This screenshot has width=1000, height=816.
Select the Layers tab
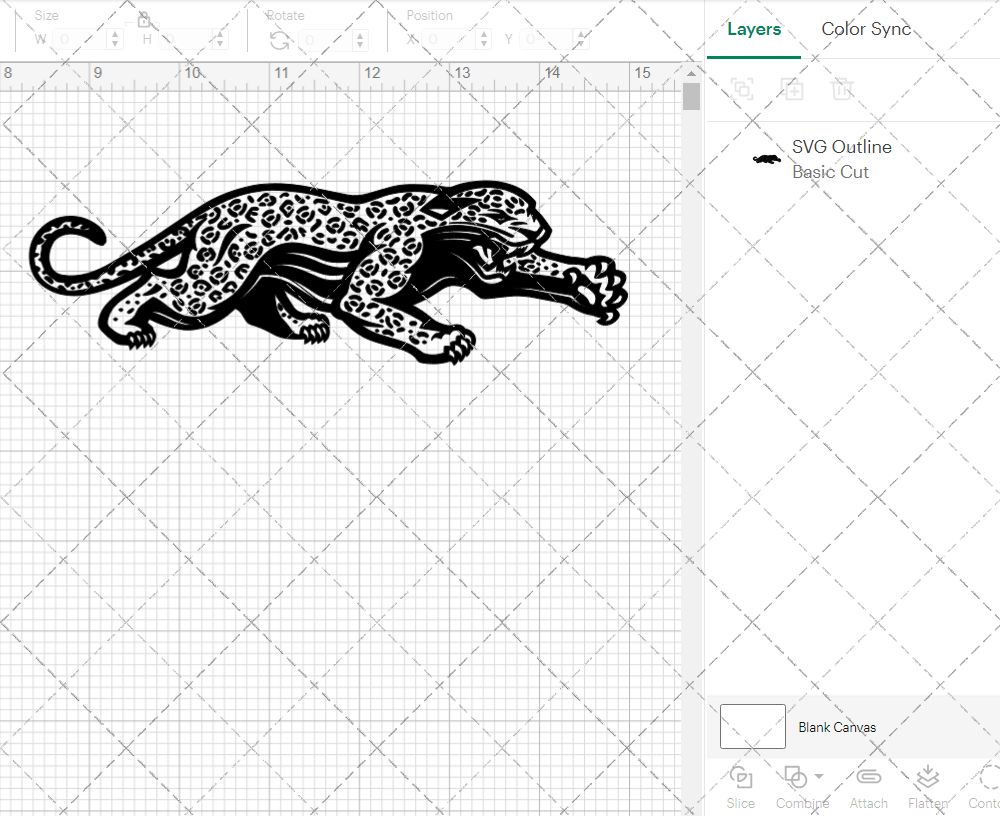pos(754,29)
